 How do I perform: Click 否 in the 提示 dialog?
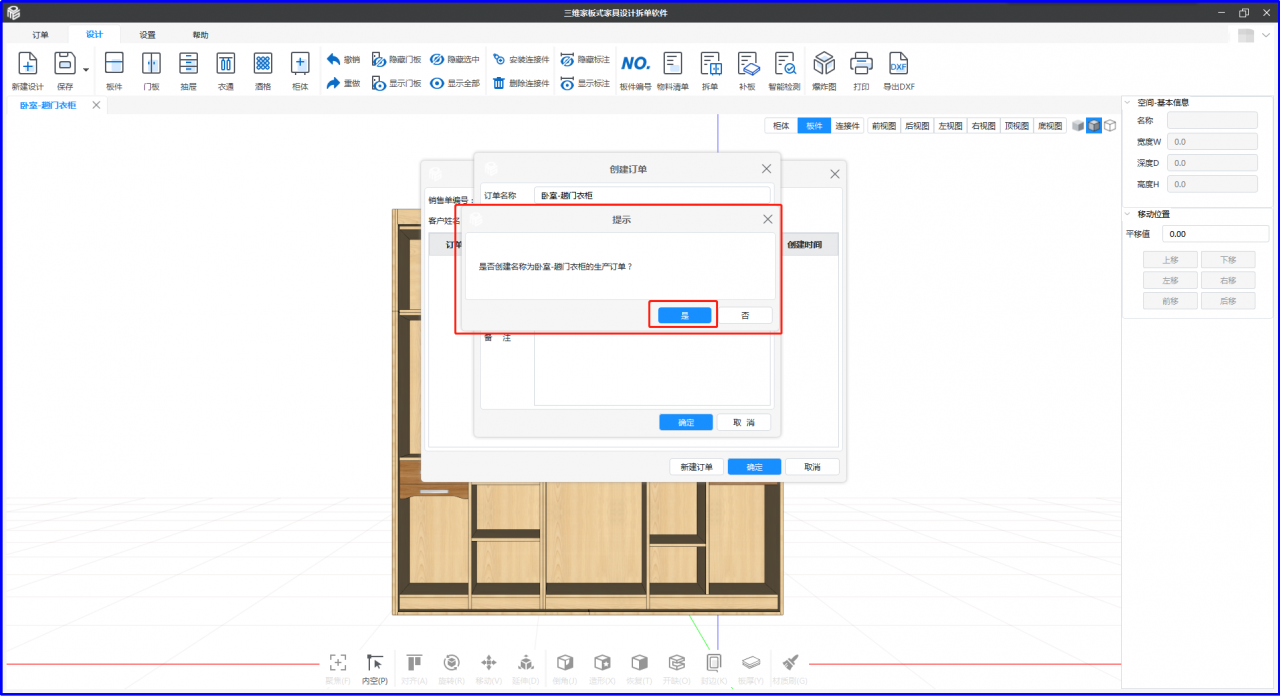tap(745, 315)
